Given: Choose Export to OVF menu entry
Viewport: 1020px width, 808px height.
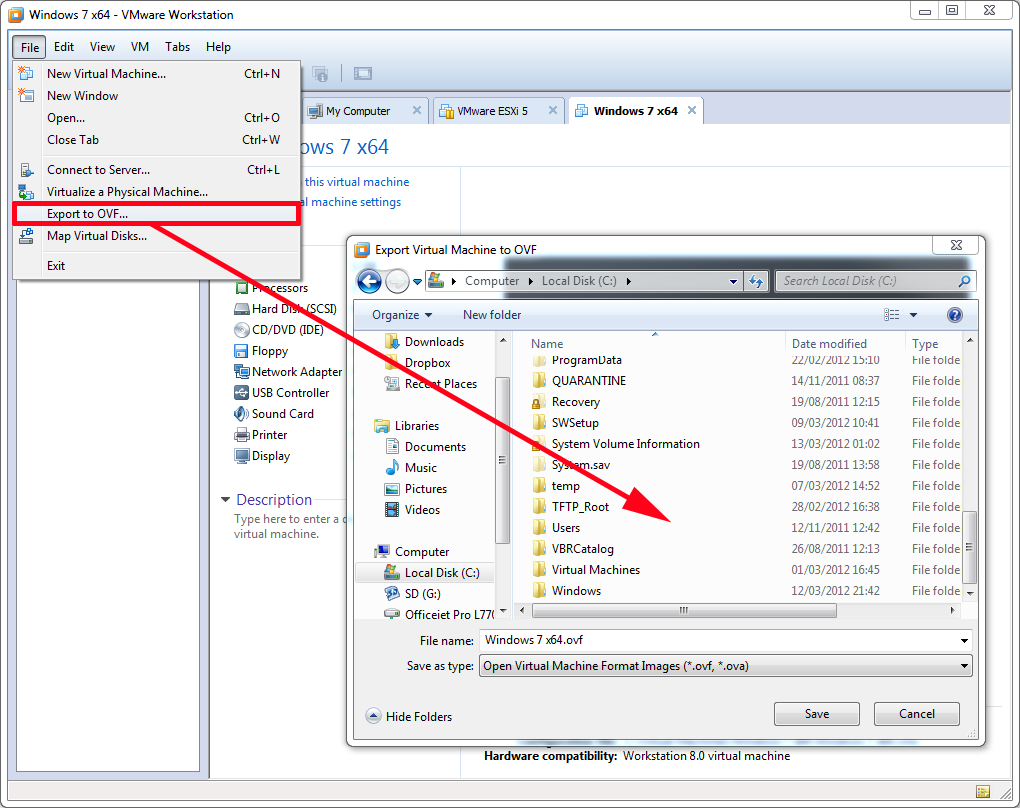Looking at the screenshot, I should tap(87, 214).
